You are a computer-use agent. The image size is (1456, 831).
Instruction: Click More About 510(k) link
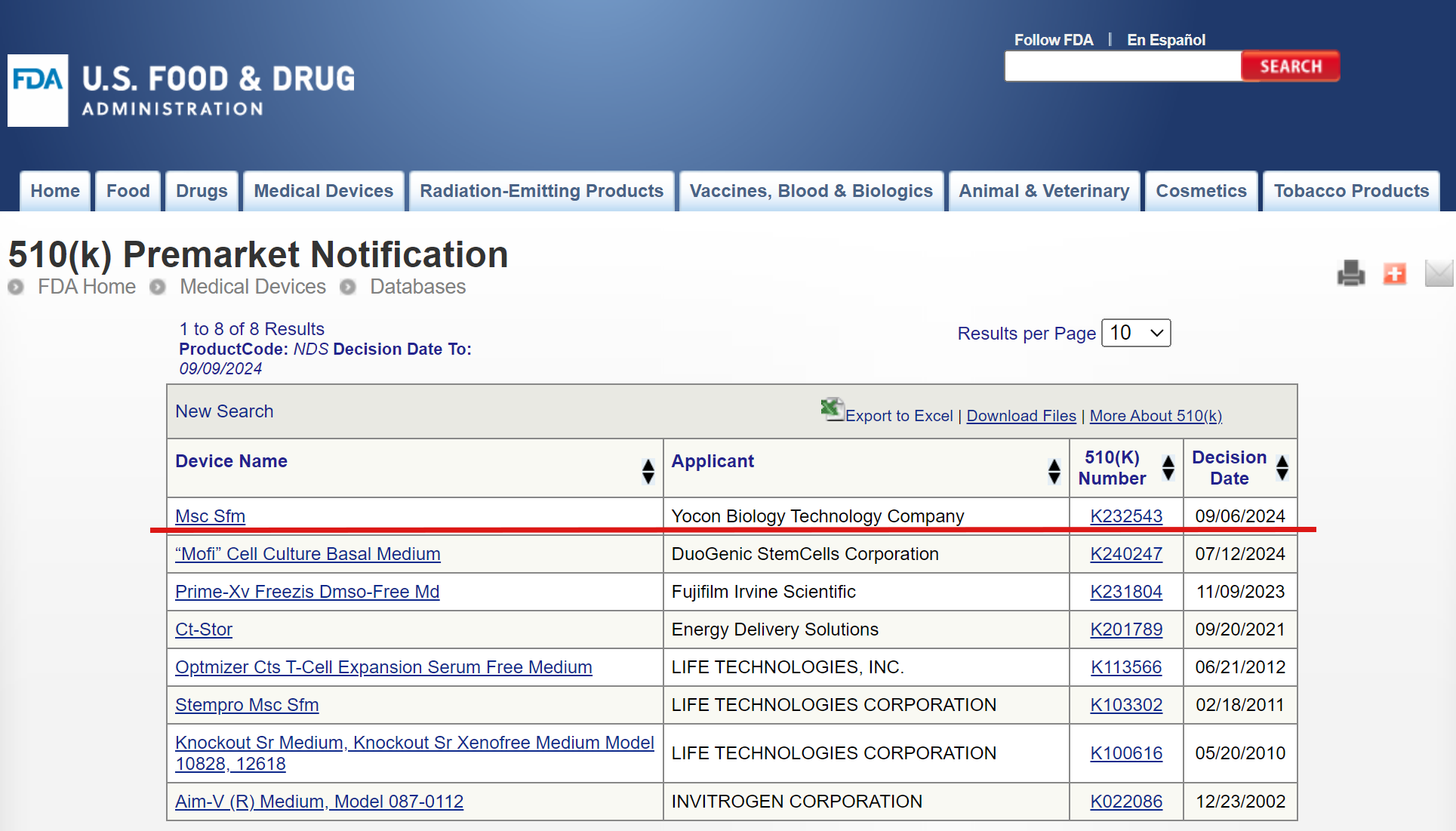coord(1156,416)
